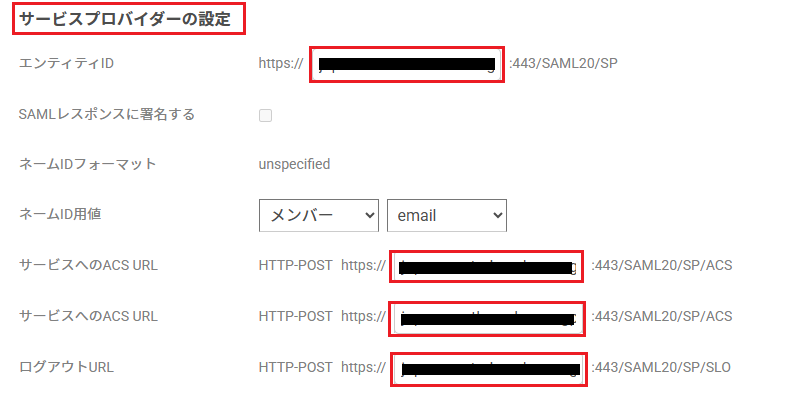Click the ログアウトURL hostname input field
Screen dimensions: 808x409
point(488,369)
